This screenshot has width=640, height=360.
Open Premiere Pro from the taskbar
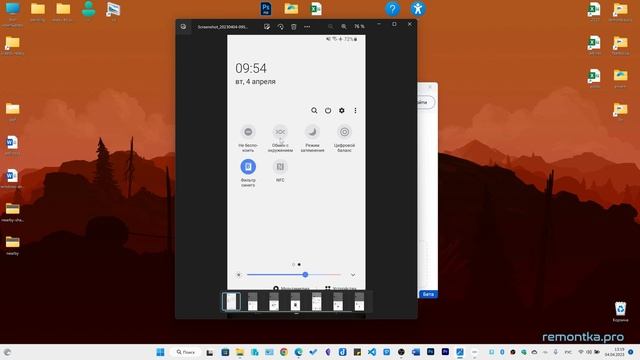(x=445, y=352)
